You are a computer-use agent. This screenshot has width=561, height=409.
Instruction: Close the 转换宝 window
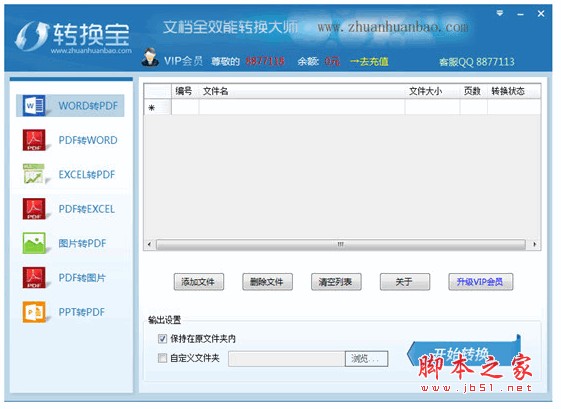541,14
